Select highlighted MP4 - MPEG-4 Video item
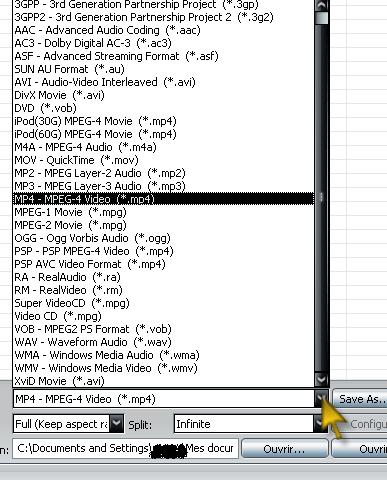This screenshot has height=480, width=387. (x=163, y=199)
